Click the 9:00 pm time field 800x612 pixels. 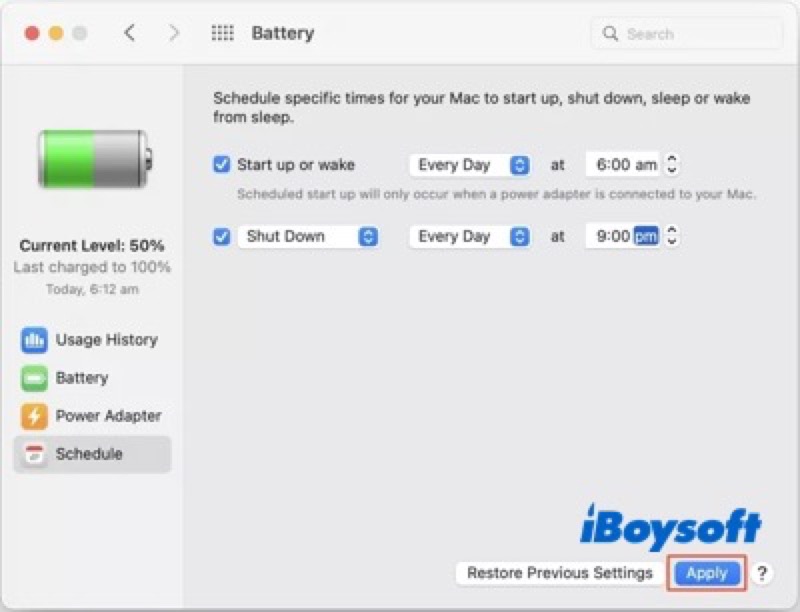tap(620, 237)
